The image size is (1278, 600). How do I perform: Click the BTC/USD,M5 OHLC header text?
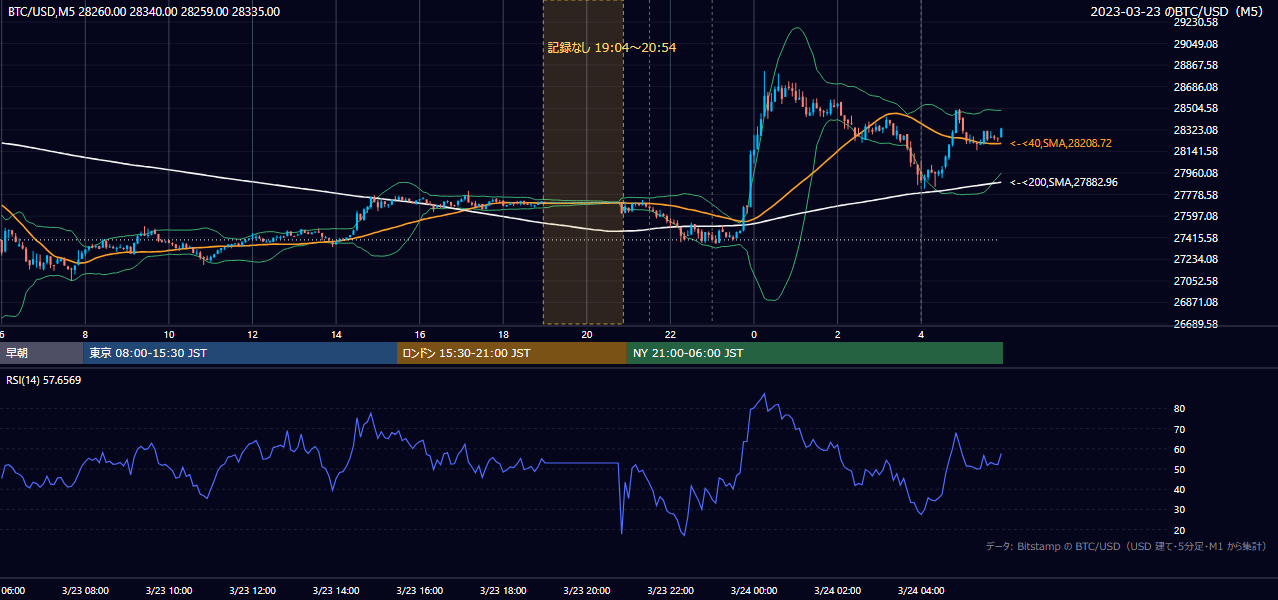coord(144,12)
